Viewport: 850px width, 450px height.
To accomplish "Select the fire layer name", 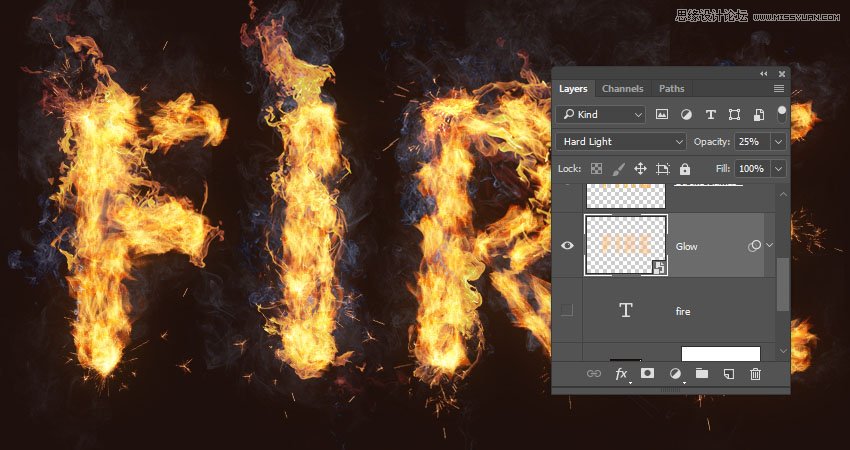I will point(683,312).
